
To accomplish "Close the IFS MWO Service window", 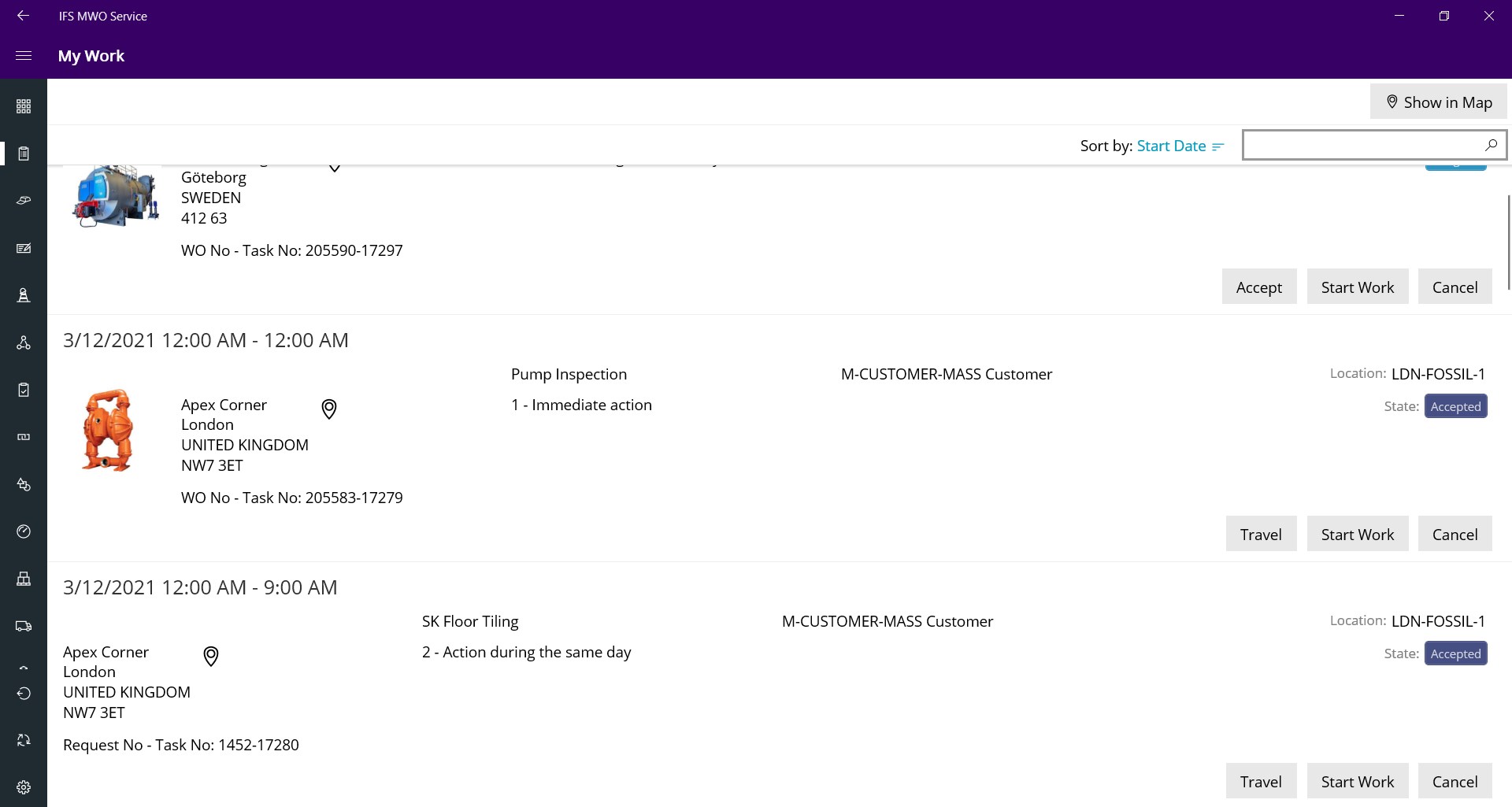I will 1489,16.
